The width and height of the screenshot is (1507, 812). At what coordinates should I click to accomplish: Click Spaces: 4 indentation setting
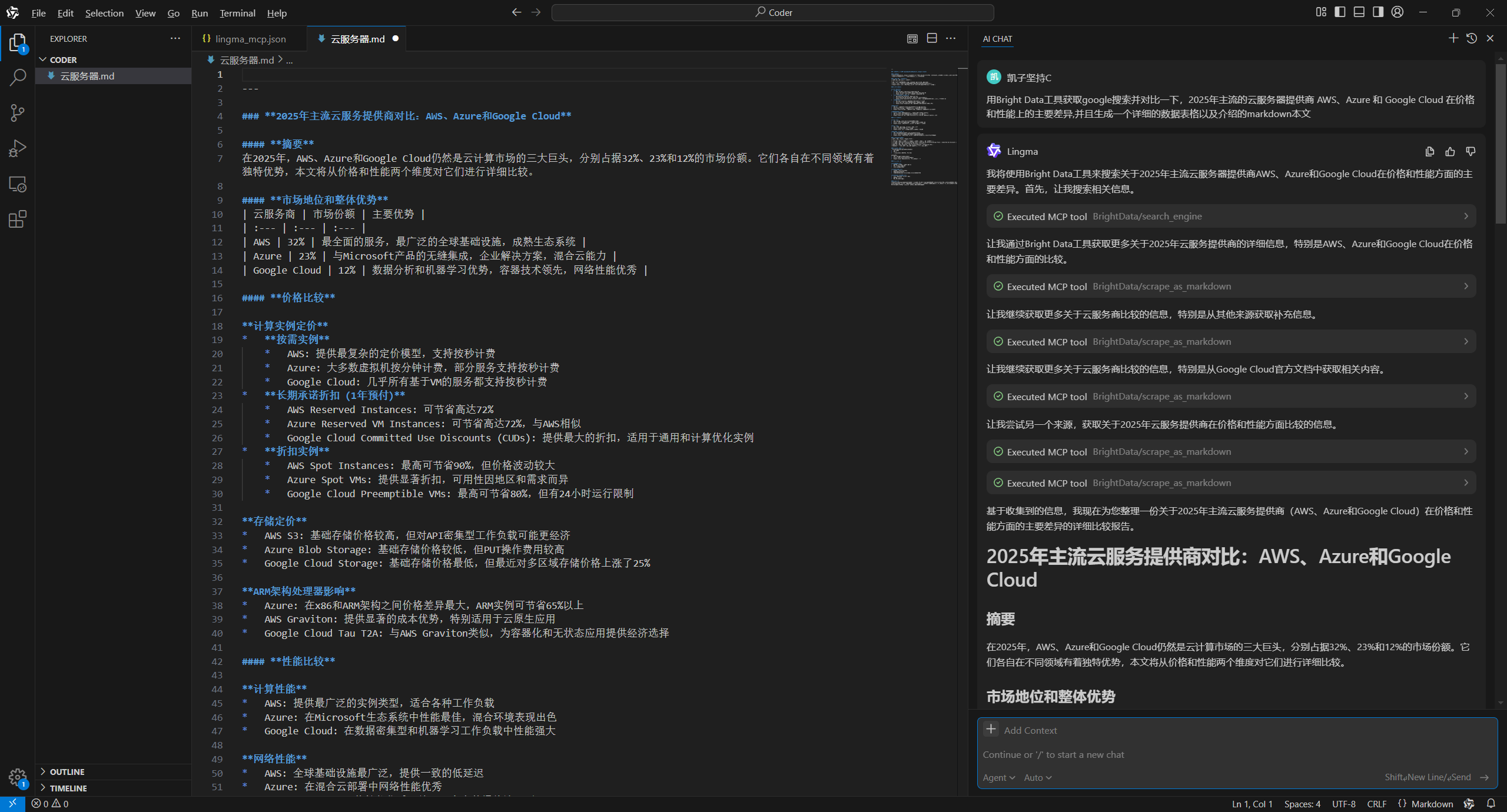tap(1302, 804)
